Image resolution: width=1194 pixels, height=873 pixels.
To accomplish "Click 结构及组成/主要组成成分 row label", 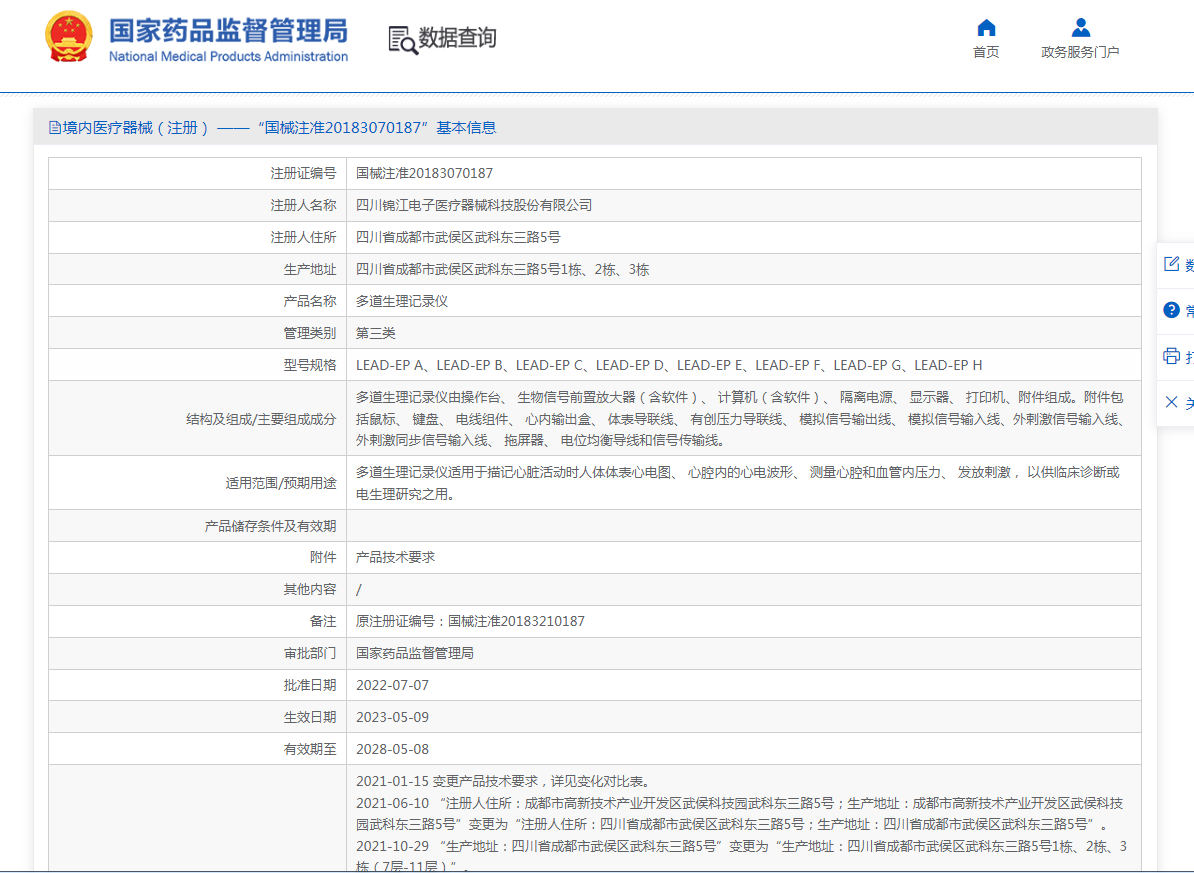I will pos(261,418).
